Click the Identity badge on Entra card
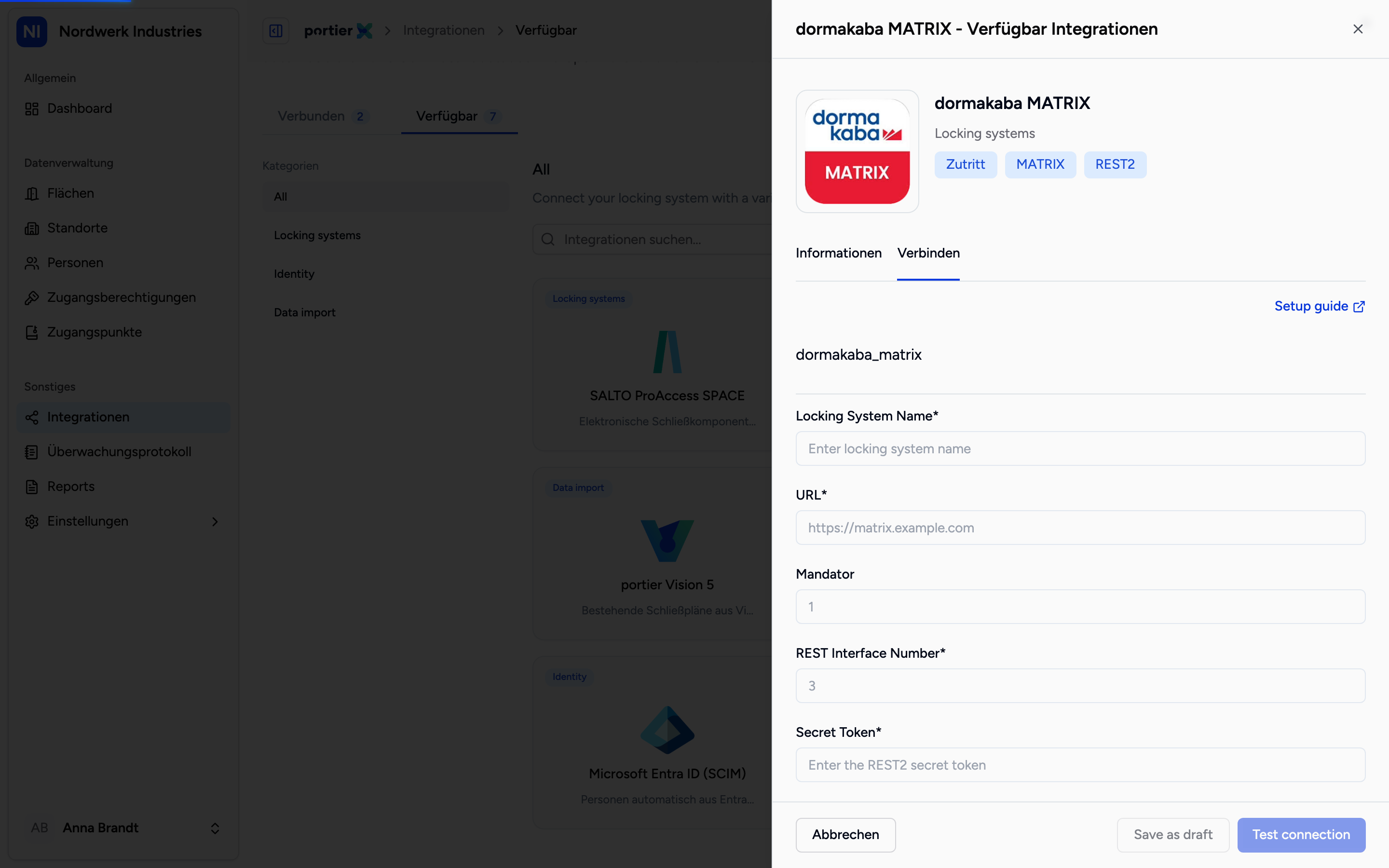This screenshot has height=868, width=1389. [x=570, y=677]
